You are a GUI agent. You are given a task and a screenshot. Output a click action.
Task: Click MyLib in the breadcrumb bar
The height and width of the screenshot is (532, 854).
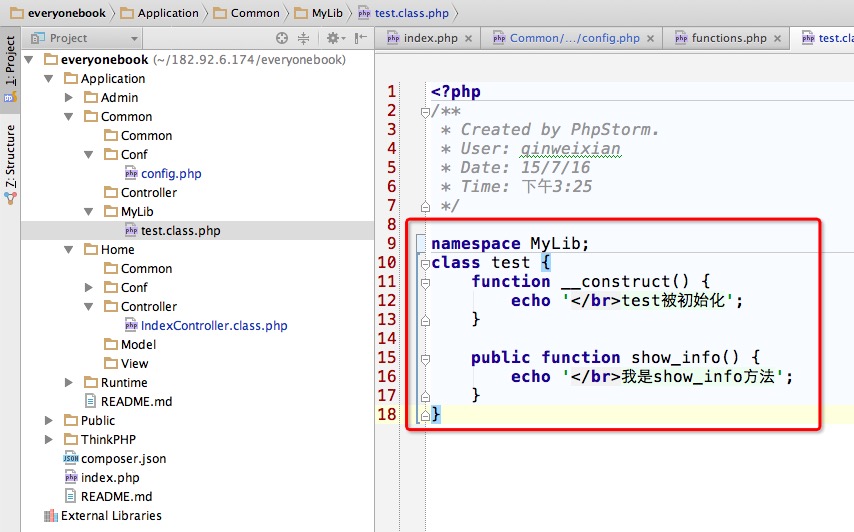[319, 13]
